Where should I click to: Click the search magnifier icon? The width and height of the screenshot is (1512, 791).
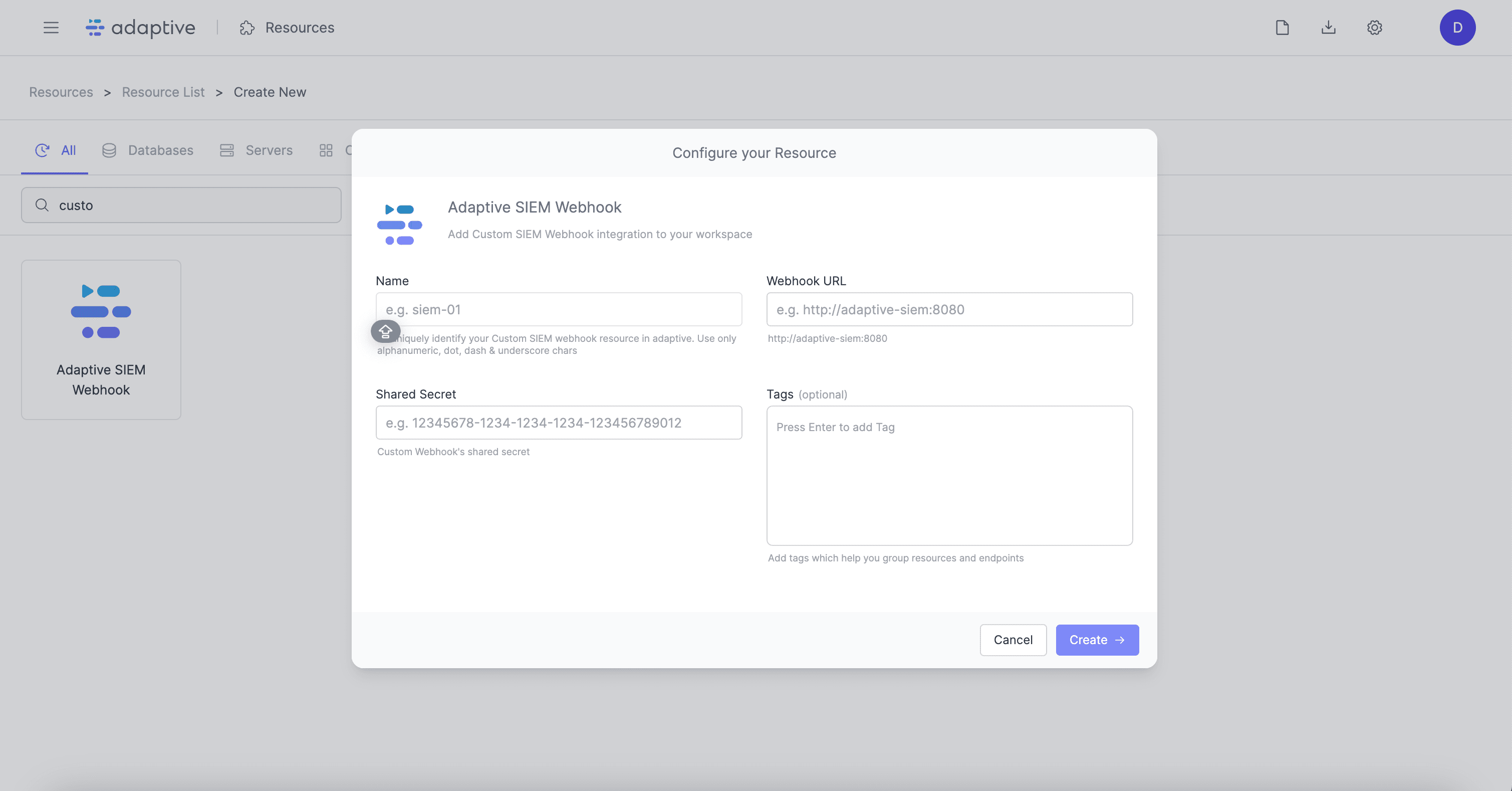[x=42, y=205]
